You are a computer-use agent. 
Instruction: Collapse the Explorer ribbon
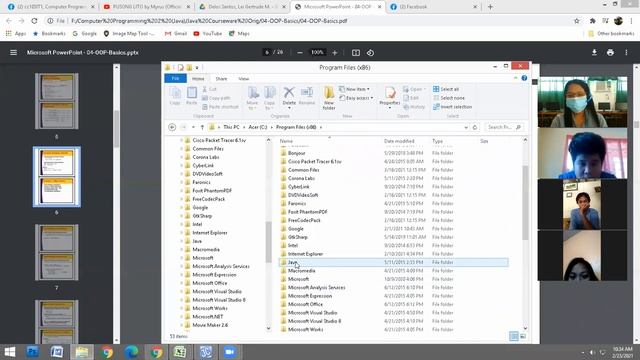click(516, 78)
